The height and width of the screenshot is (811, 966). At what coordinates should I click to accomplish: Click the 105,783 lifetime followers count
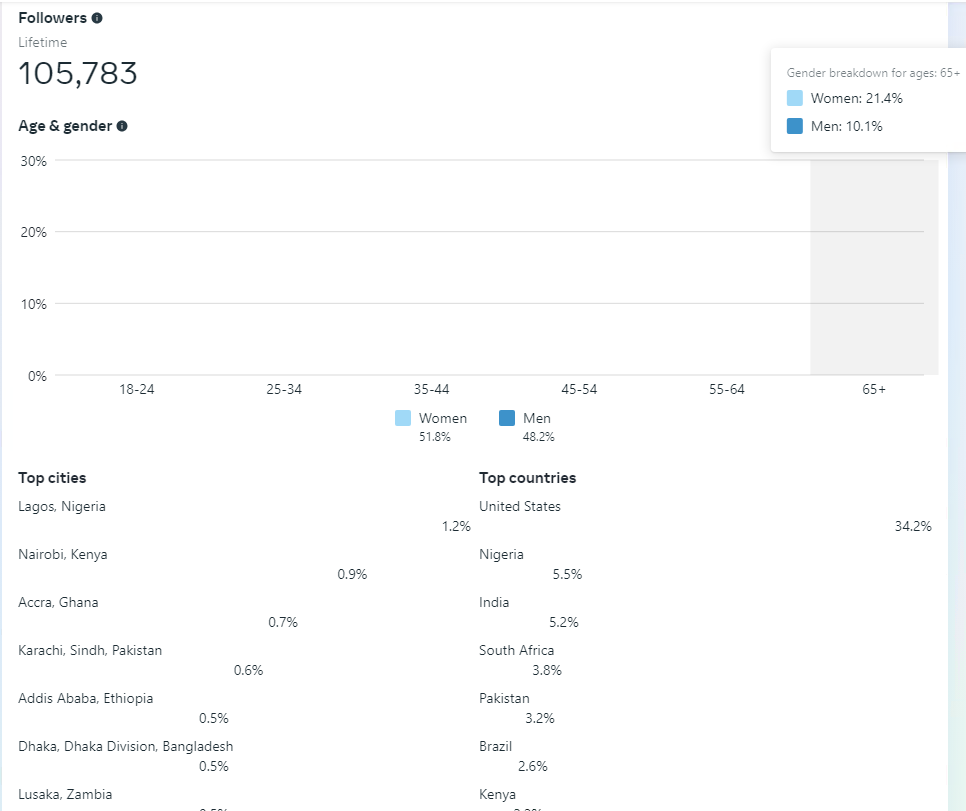coord(78,73)
